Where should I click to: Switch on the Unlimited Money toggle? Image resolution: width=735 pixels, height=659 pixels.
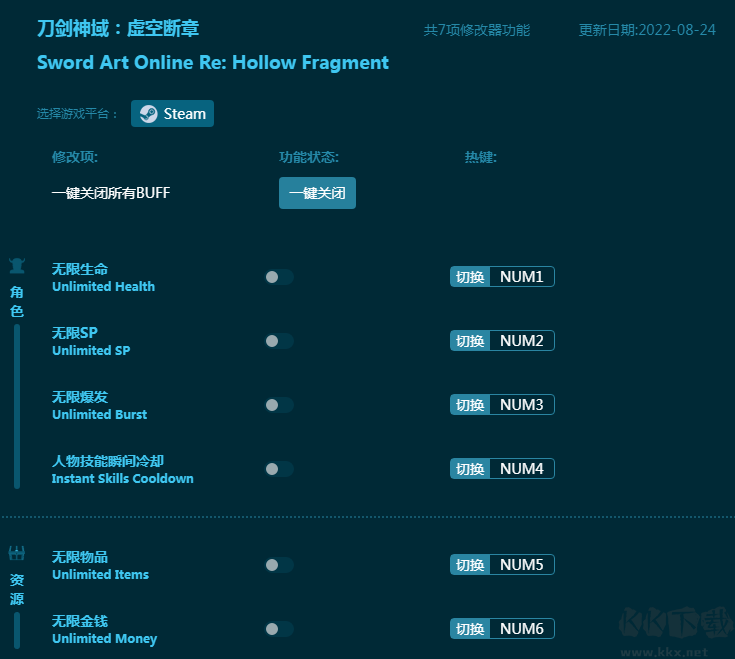(x=278, y=629)
